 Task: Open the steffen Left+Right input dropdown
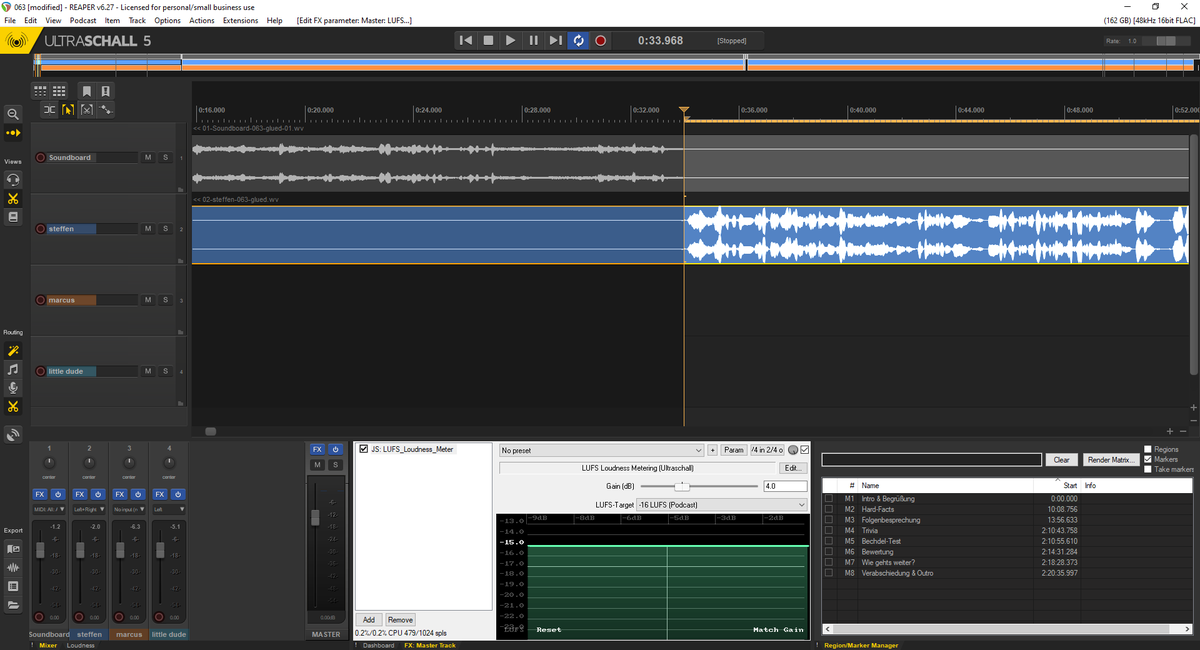point(89,509)
